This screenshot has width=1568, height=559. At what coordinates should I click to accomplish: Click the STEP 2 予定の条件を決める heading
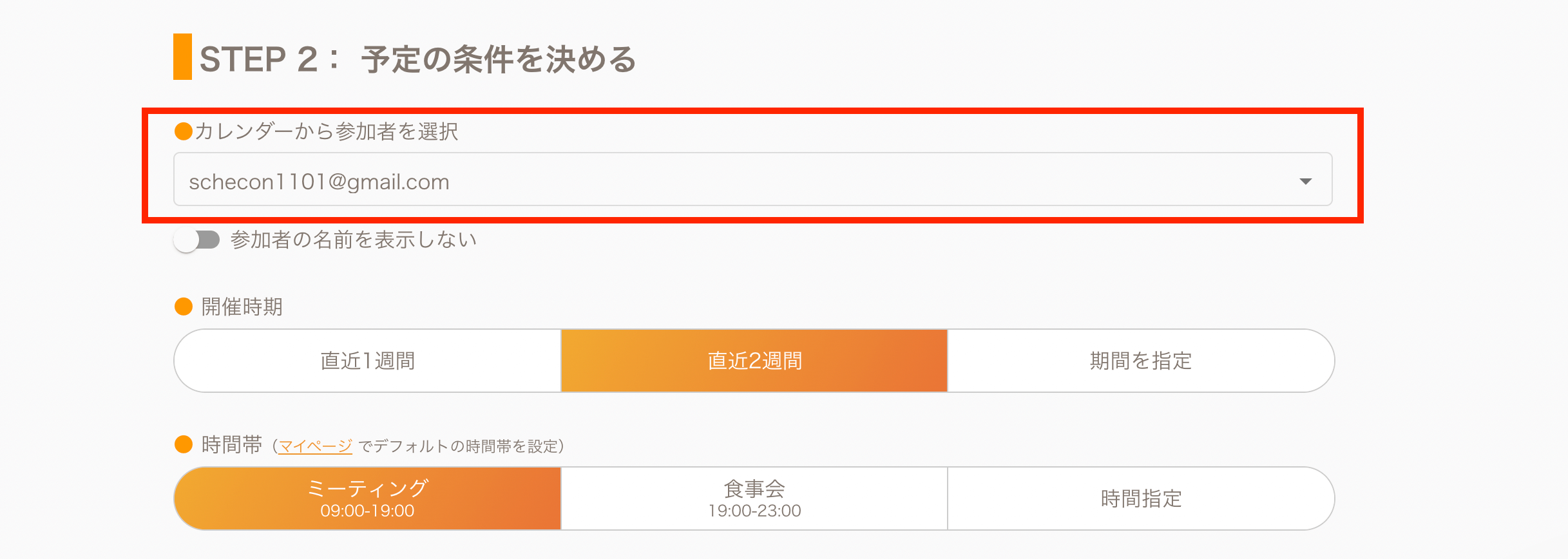pos(417,59)
